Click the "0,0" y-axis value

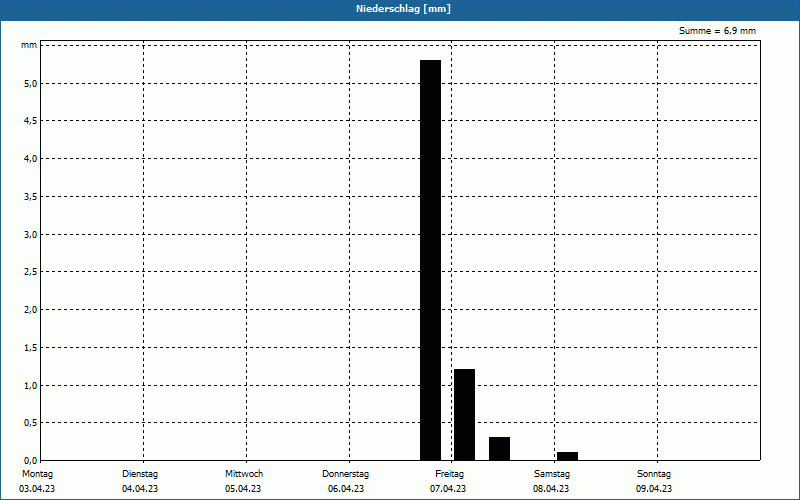point(31,460)
